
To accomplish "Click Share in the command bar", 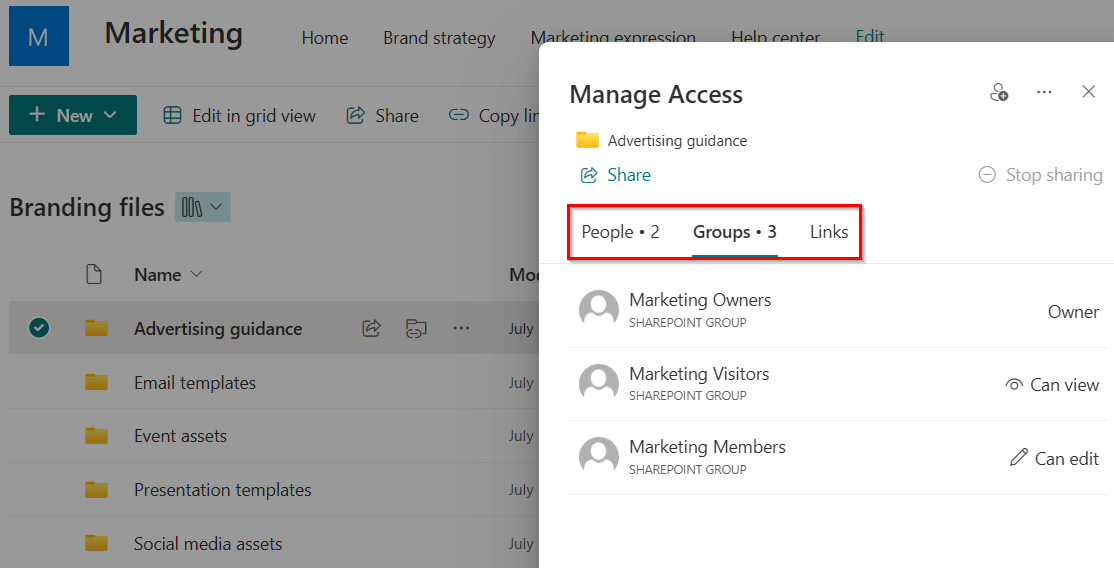I will click(382, 116).
